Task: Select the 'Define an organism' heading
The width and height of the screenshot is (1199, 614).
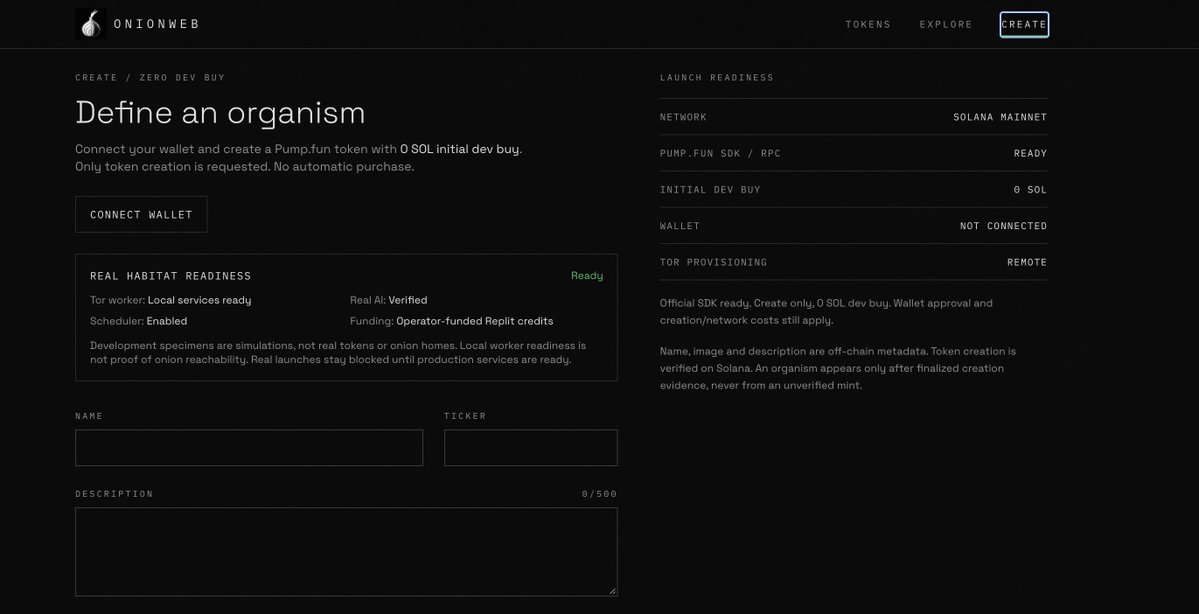Action: point(220,112)
